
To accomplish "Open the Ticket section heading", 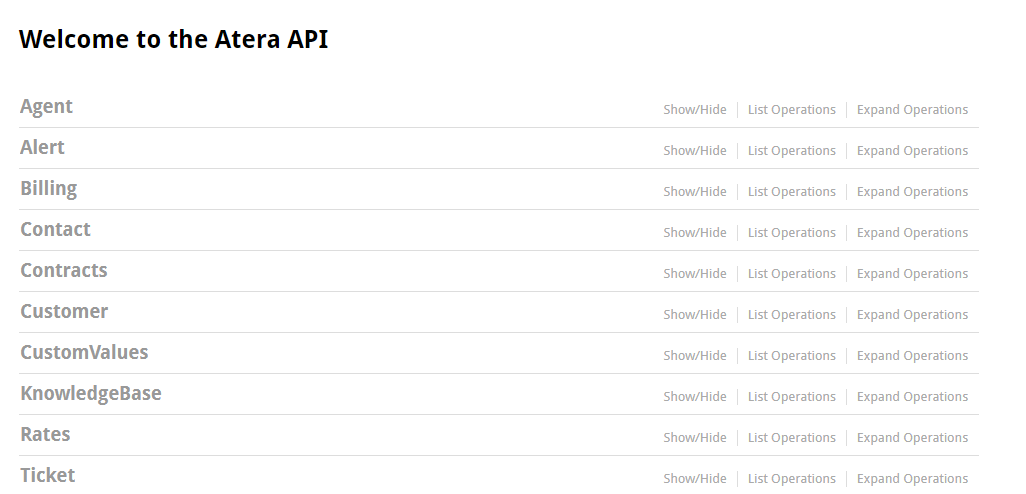I will 48,475.
